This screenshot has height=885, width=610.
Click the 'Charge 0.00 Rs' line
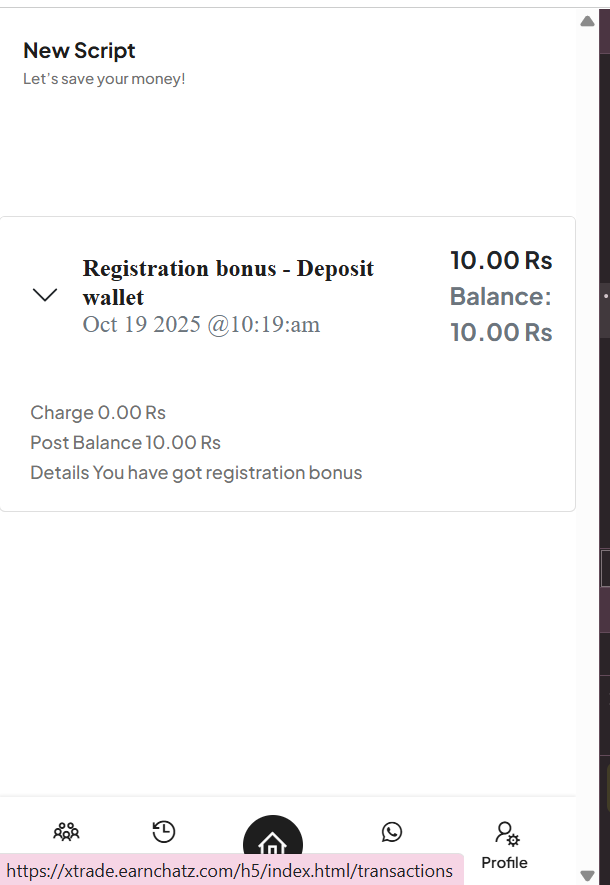coord(98,412)
